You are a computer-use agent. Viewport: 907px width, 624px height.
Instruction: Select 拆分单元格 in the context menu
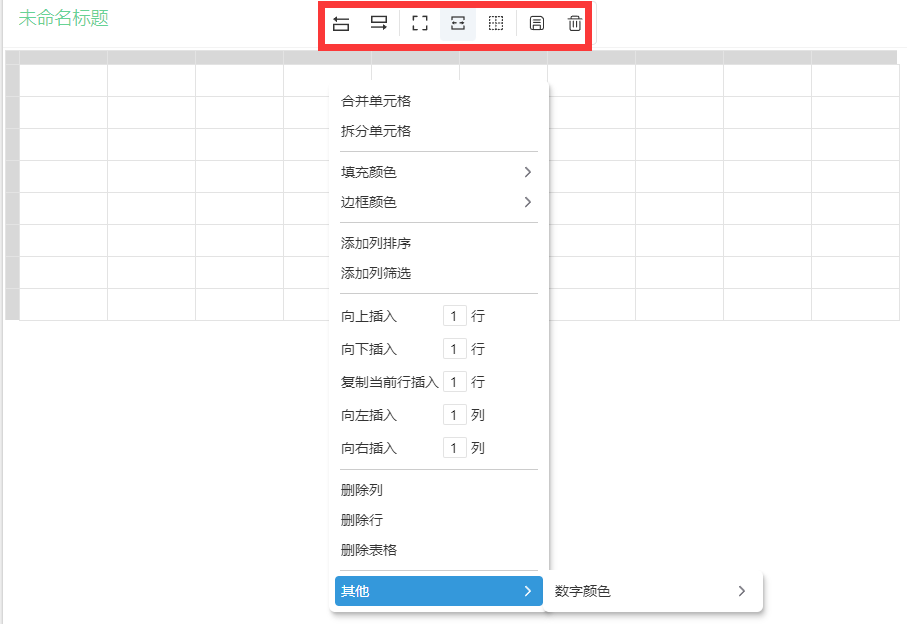click(x=376, y=131)
